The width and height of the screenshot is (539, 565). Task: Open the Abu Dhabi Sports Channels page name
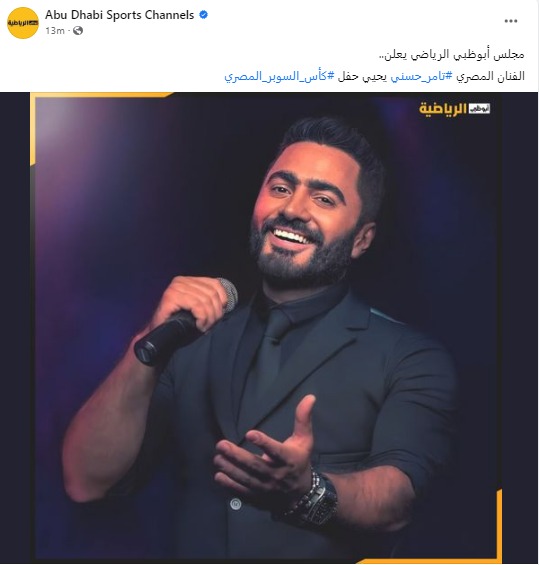pos(119,15)
